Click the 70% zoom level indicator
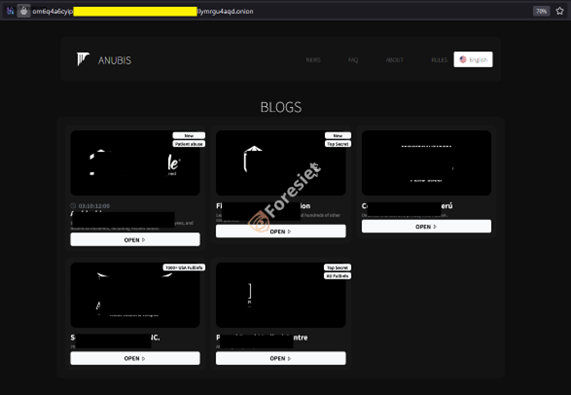The image size is (571, 395). [541, 11]
